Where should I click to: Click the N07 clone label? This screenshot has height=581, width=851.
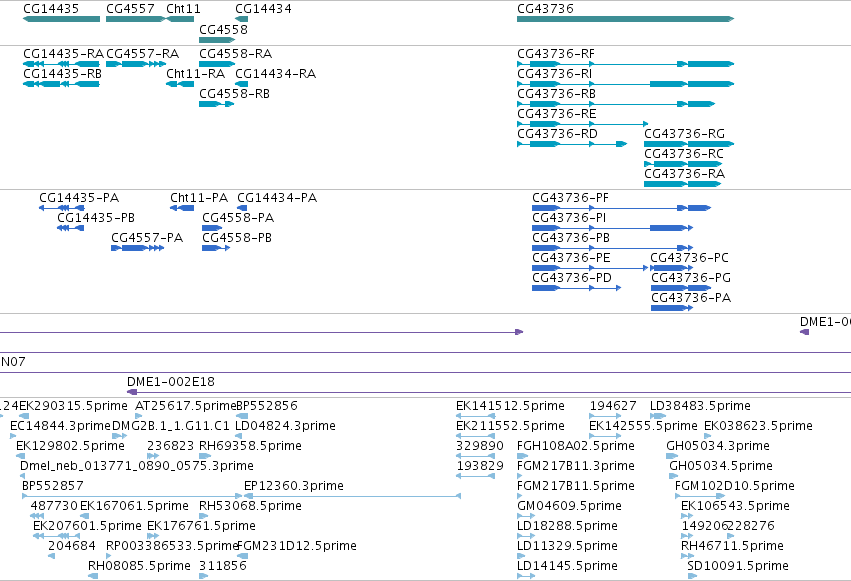click(13, 362)
